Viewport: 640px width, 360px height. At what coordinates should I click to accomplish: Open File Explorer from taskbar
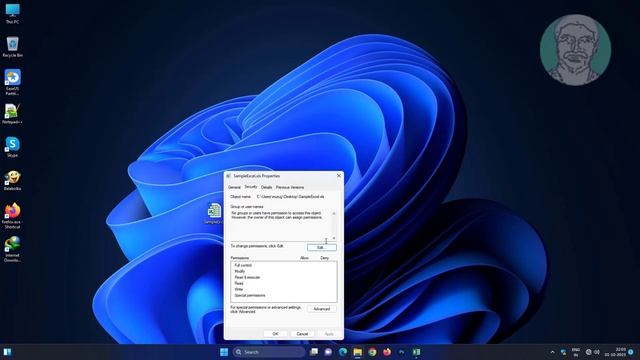[358, 352]
